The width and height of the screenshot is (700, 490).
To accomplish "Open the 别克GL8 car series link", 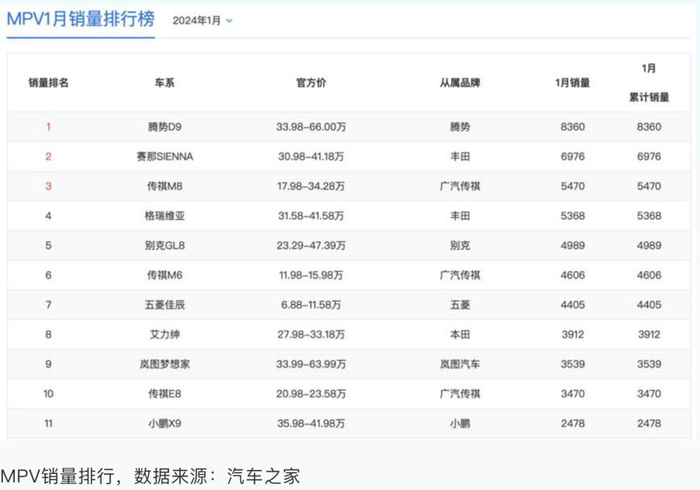I will point(164,245).
